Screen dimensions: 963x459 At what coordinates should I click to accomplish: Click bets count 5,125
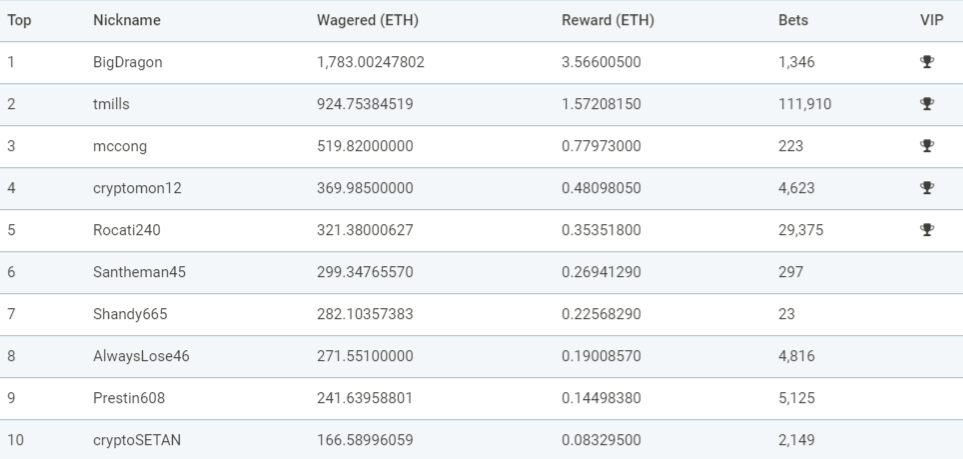tap(797, 398)
